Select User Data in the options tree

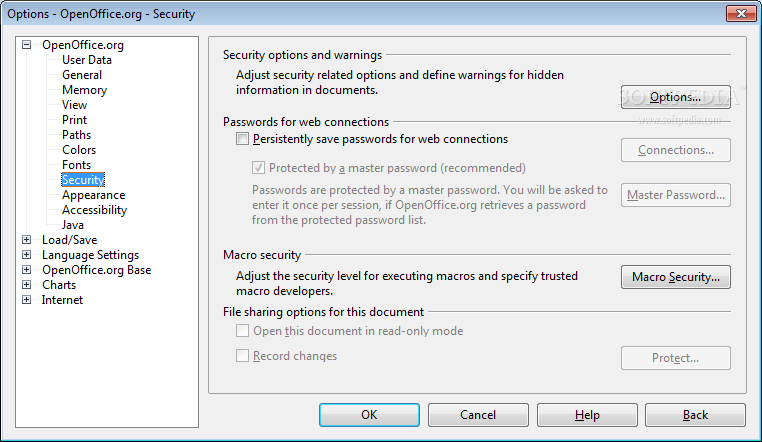tap(87, 60)
